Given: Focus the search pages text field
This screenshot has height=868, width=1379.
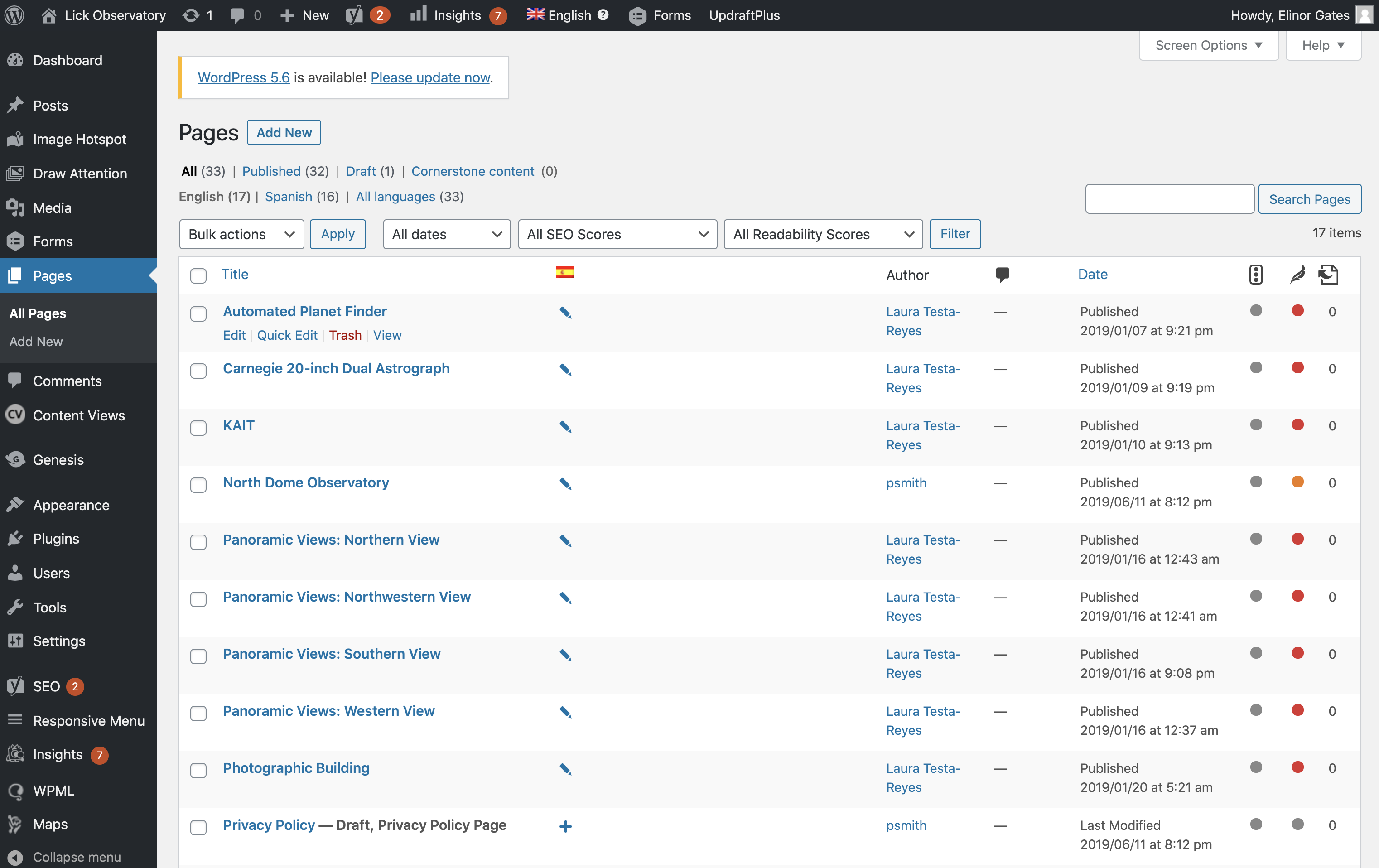Looking at the screenshot, I should point(1169,199).
